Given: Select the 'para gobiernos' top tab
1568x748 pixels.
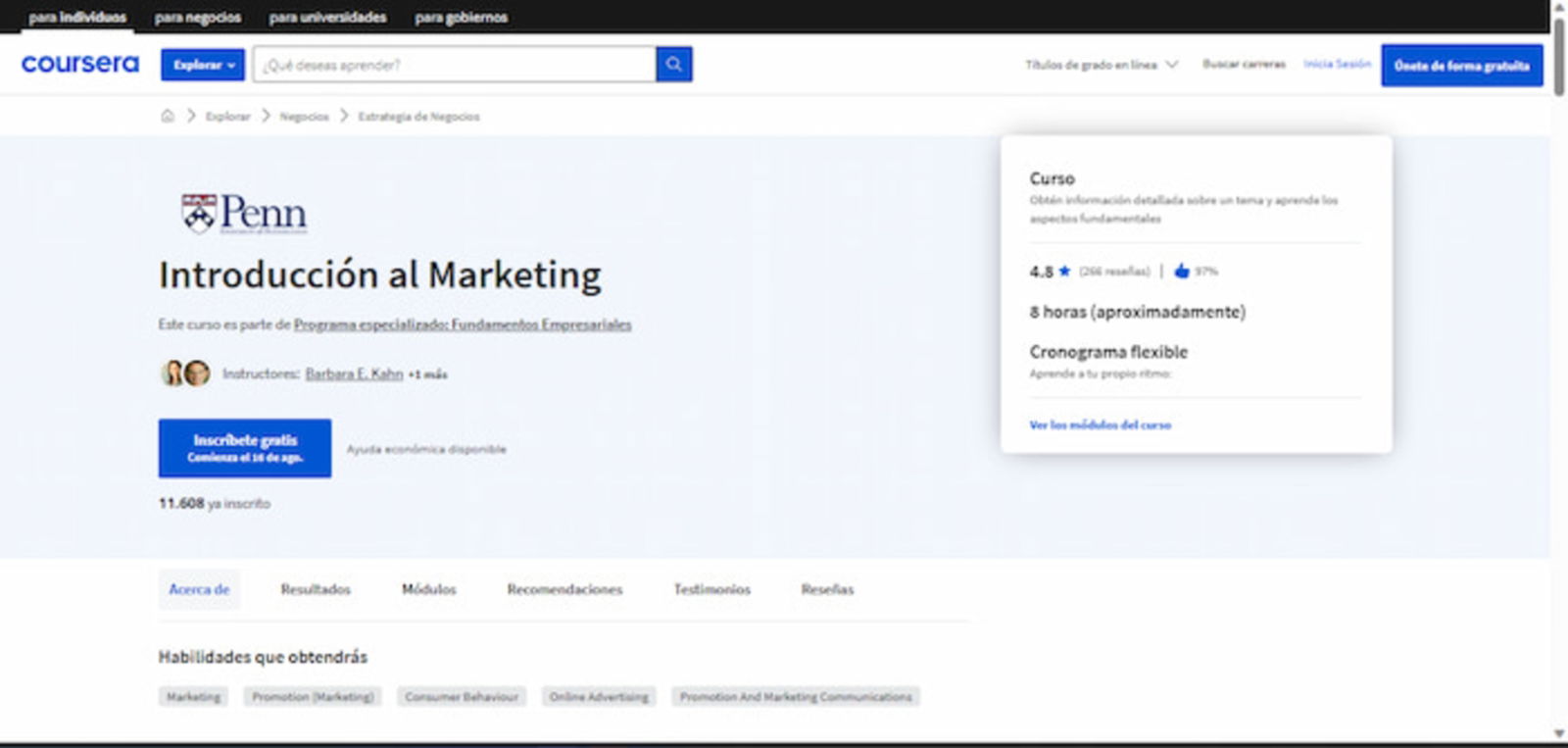Looking at the screenshot, I should point(461,17).
